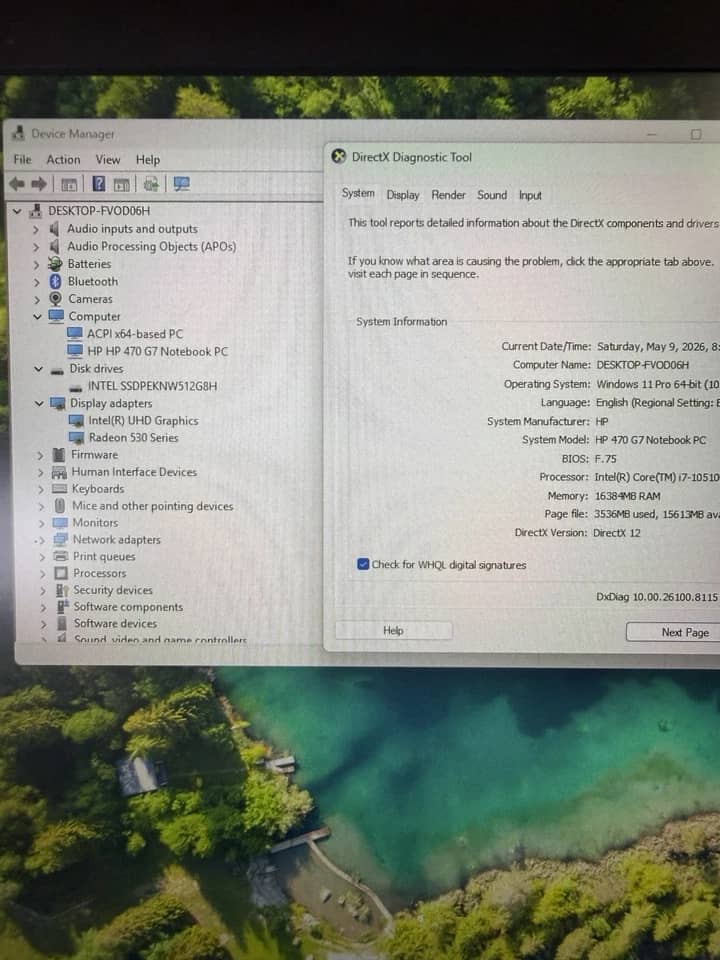Collapse the Display adapters node arrow
The image size is (720, 960).
(39, 403)
